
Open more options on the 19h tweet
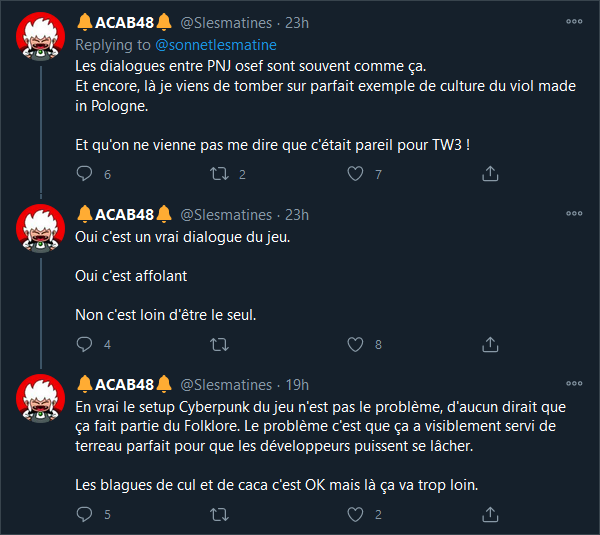[574, 383]
